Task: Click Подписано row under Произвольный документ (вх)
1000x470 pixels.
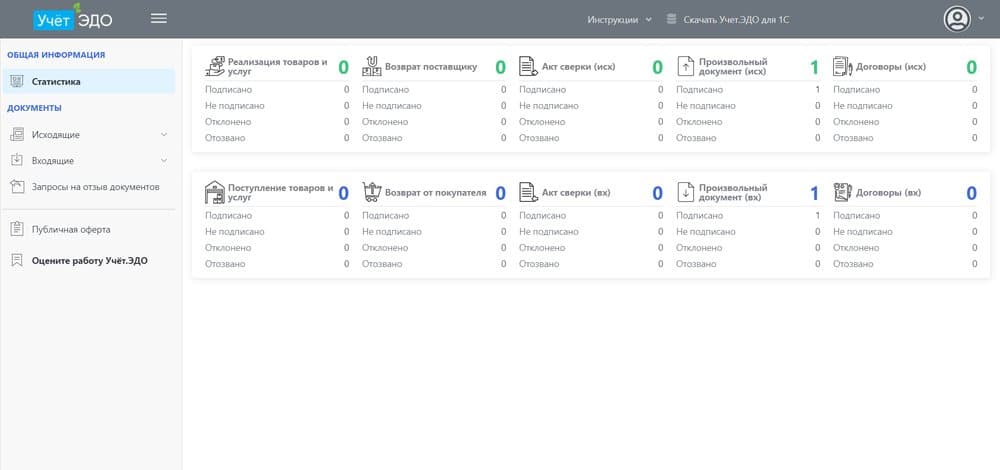Action: click(748, 216)
